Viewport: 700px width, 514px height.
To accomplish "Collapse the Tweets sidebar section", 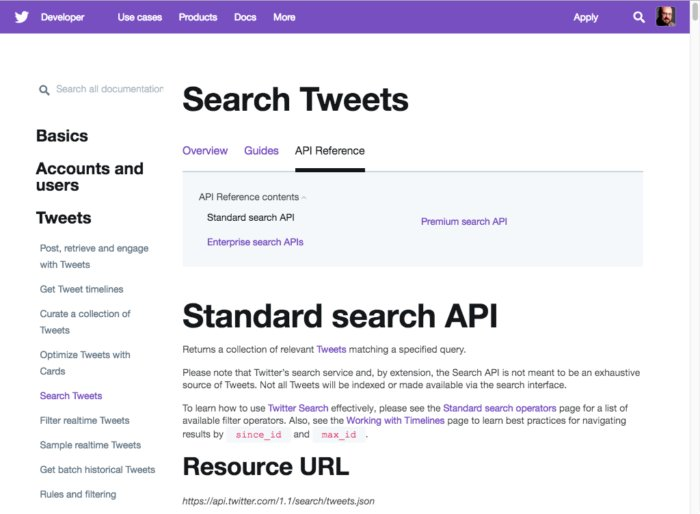I will point(63,218).
